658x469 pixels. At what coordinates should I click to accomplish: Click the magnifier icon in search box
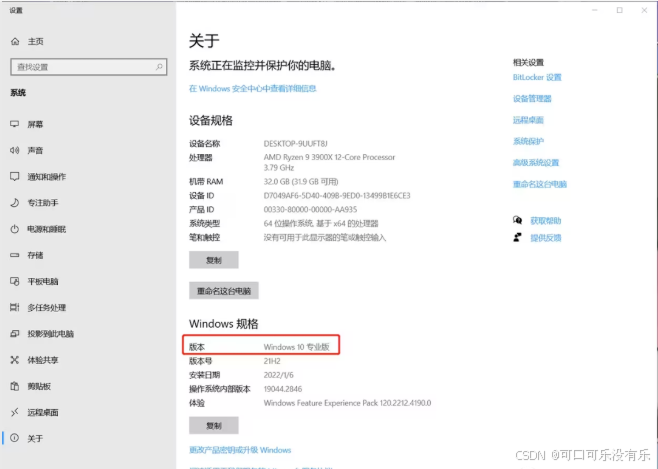(x=159, y=67)
